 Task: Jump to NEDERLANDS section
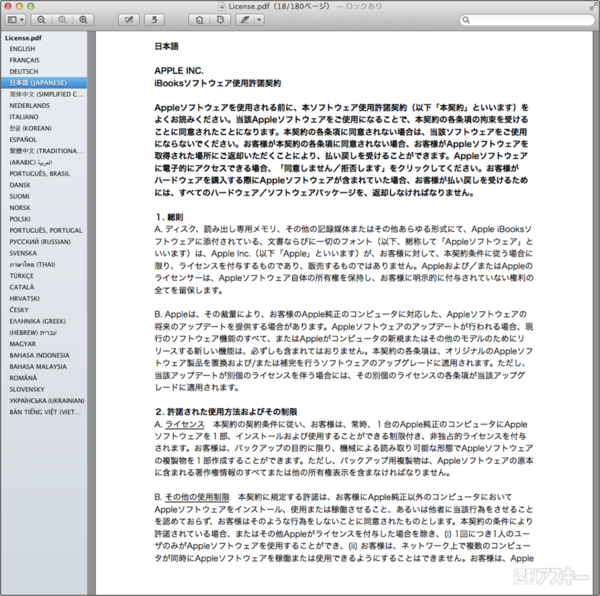coord(29,106)
